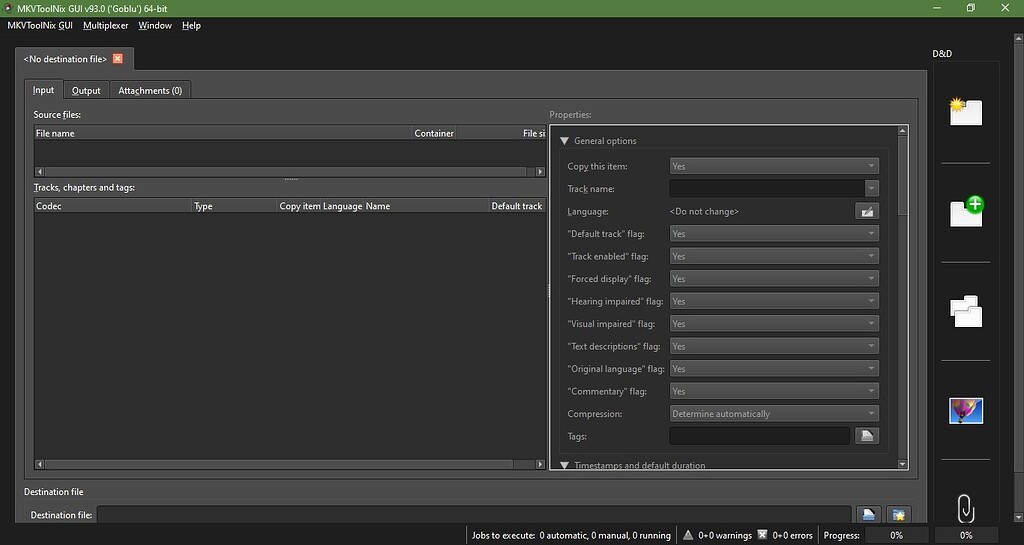Switch to the Attachments (0) tab
Image resolution: width=1024 pixels, height=545 pixels.
click(x=150, y=90)
